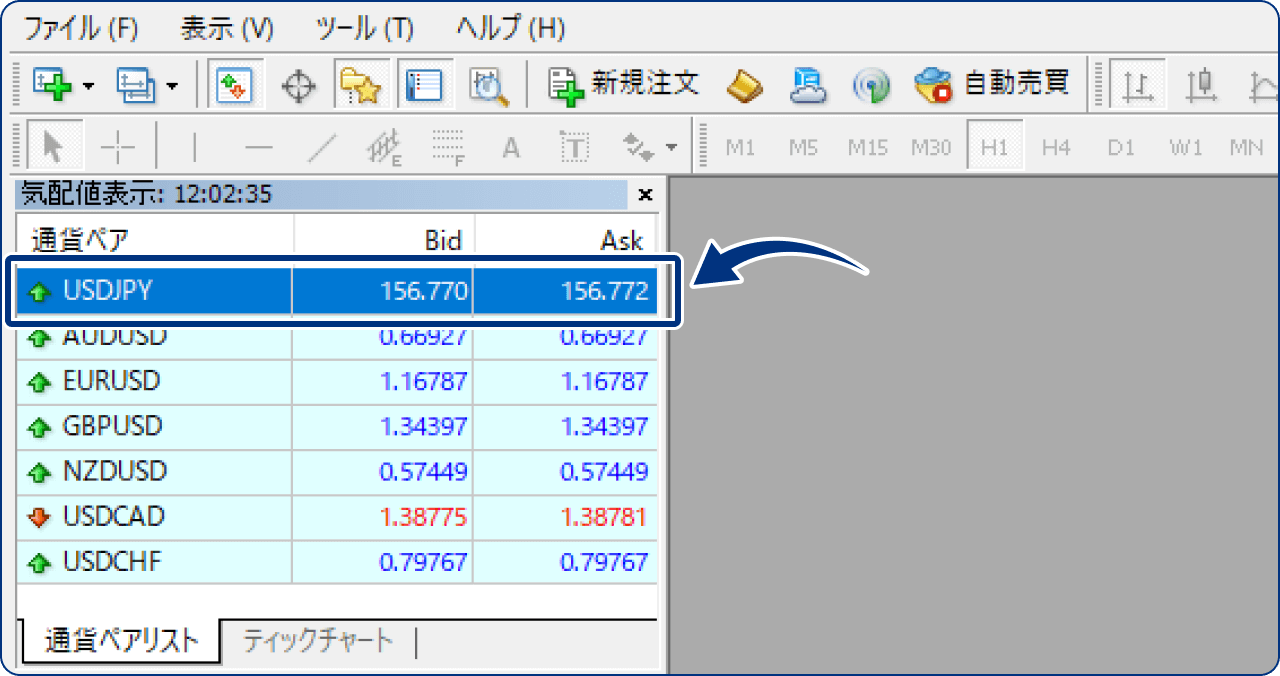Image resolution: width=1280 pixels, height=676 pixels.
Task: Enable candlestick chart display mode
Action: (x=1200, y=84)
